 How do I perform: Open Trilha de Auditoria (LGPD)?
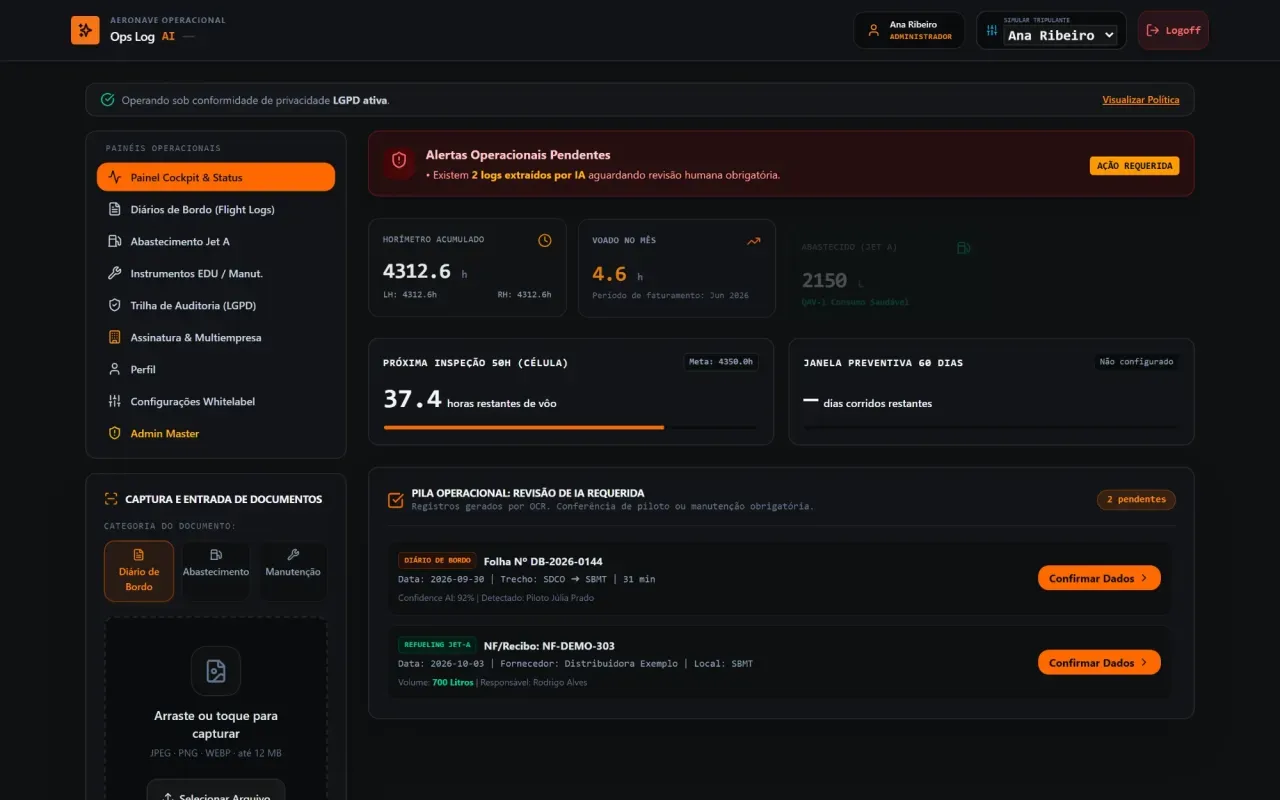tap(216, 305)
